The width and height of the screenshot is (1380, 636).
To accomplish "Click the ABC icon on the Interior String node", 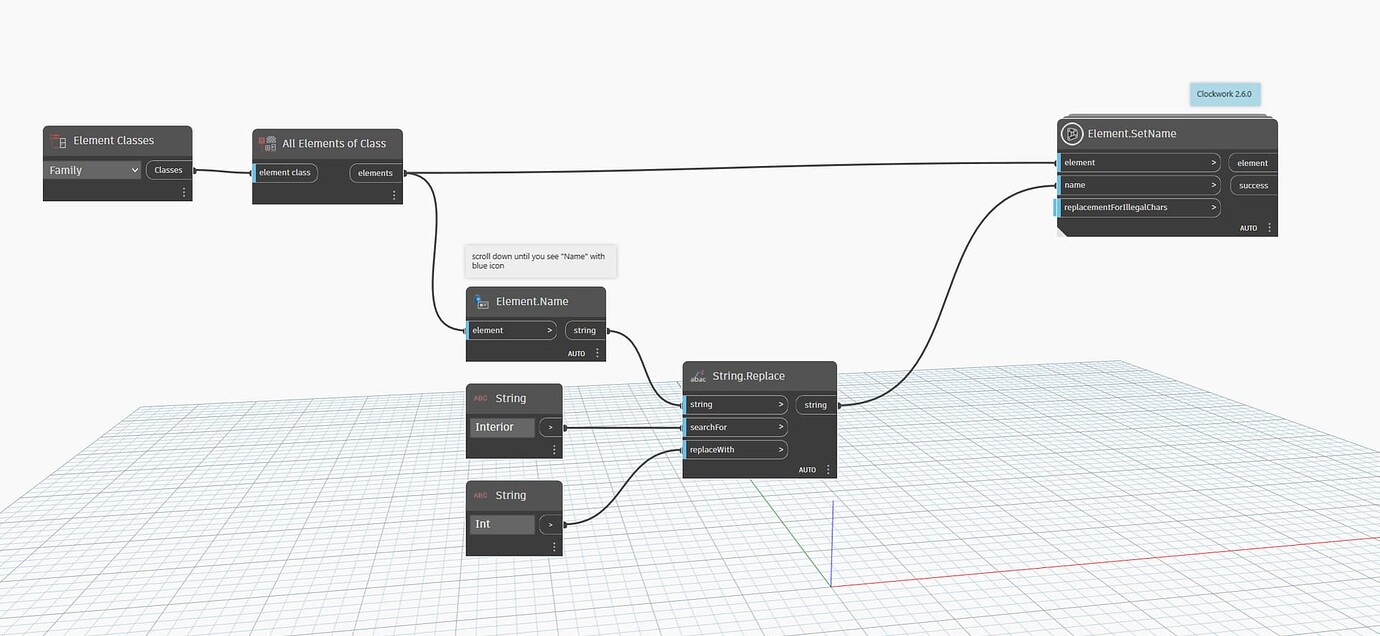I will [x=480, y=397].
